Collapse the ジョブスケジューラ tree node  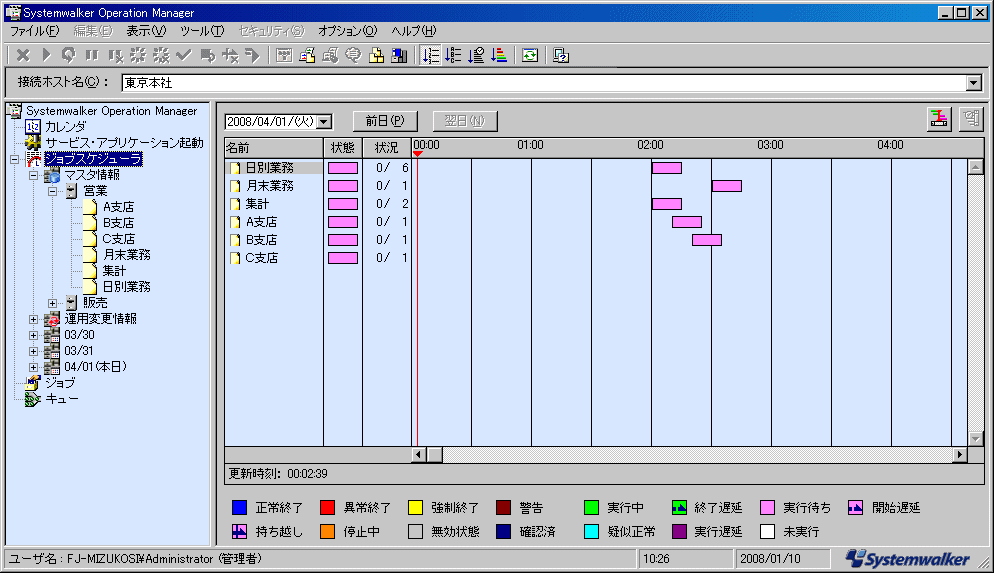(x=15, y=159)
